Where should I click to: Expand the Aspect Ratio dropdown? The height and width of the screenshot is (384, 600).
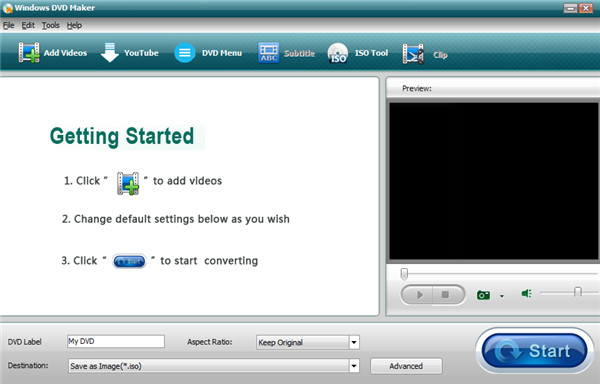click(354, 342)
